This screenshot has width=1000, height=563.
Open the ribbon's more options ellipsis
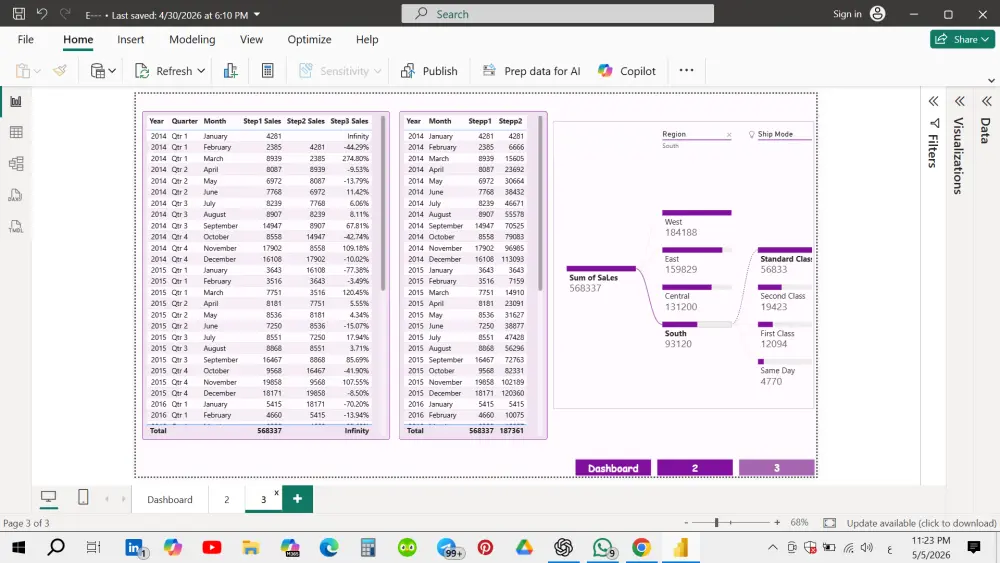(x=686, y=71)
